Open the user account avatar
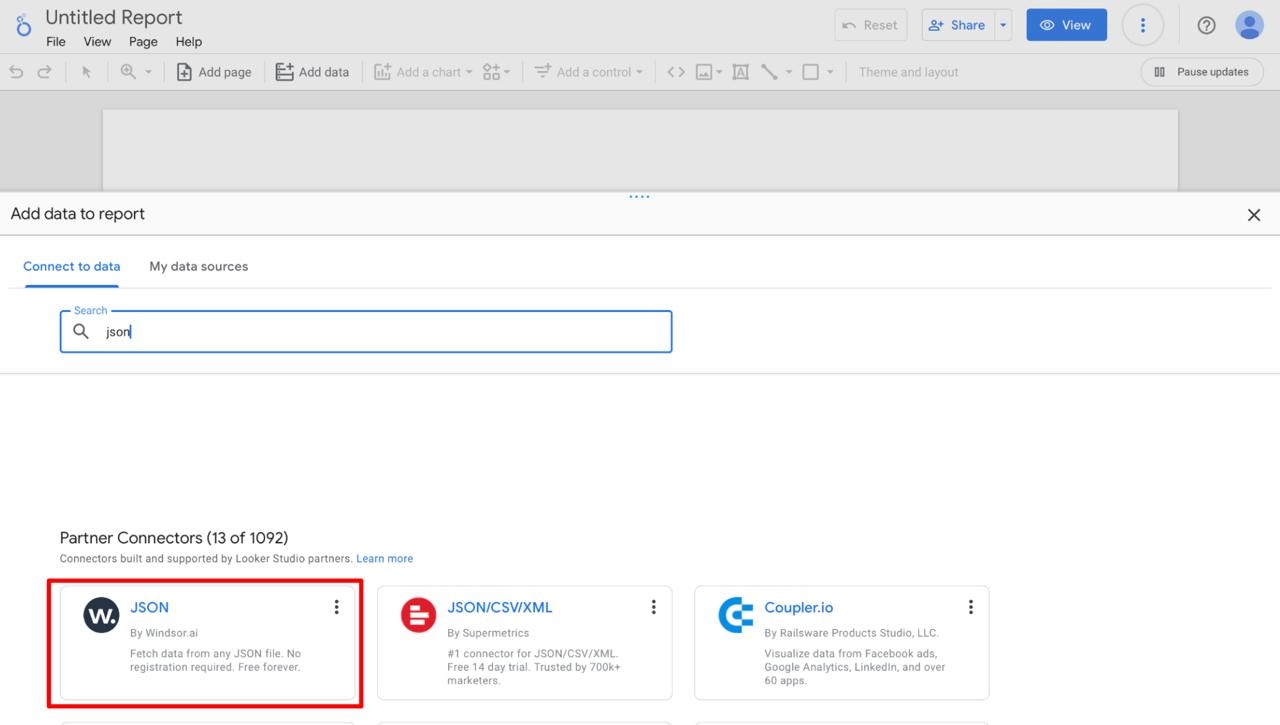1280x725 pixels. [x=1249, y=25]
